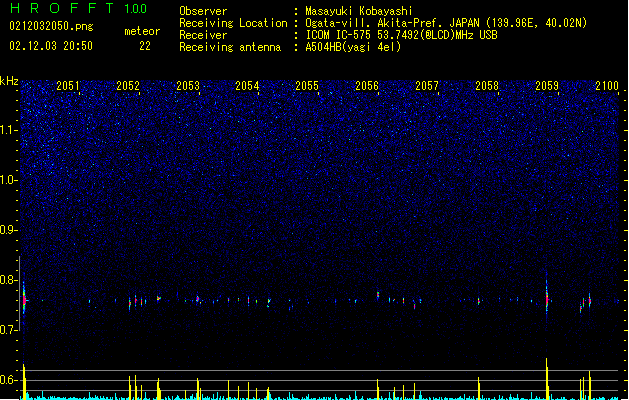Click the 2051 time axis marker
This screenshot has height=400, width=629.
tap(68, 86)
